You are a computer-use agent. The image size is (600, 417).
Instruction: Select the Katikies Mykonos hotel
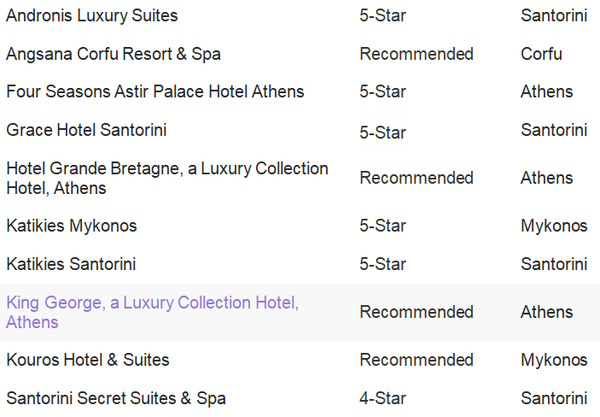tap(72, 226)
